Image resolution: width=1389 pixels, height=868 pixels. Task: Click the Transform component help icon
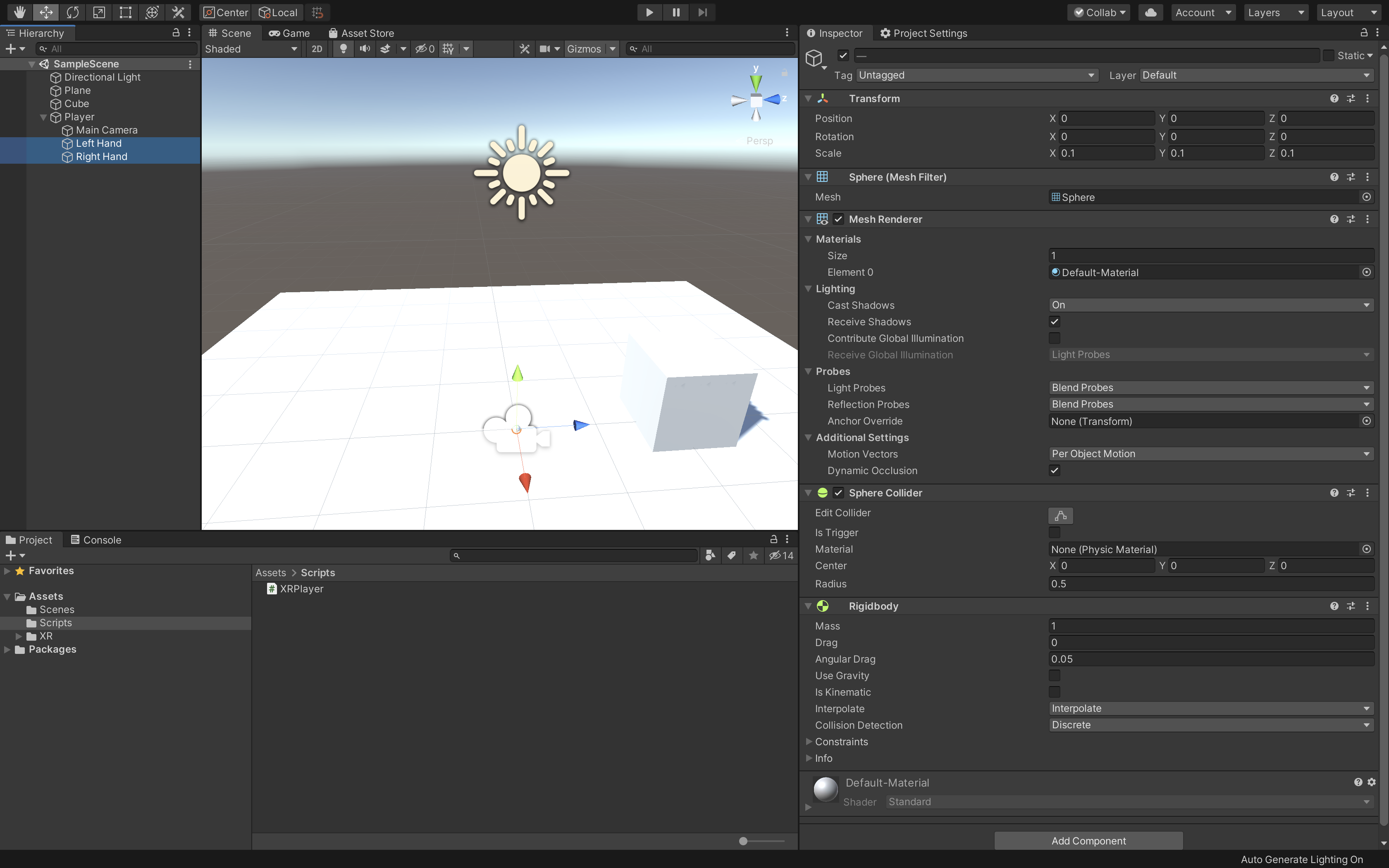click(x=1334, y=99)
